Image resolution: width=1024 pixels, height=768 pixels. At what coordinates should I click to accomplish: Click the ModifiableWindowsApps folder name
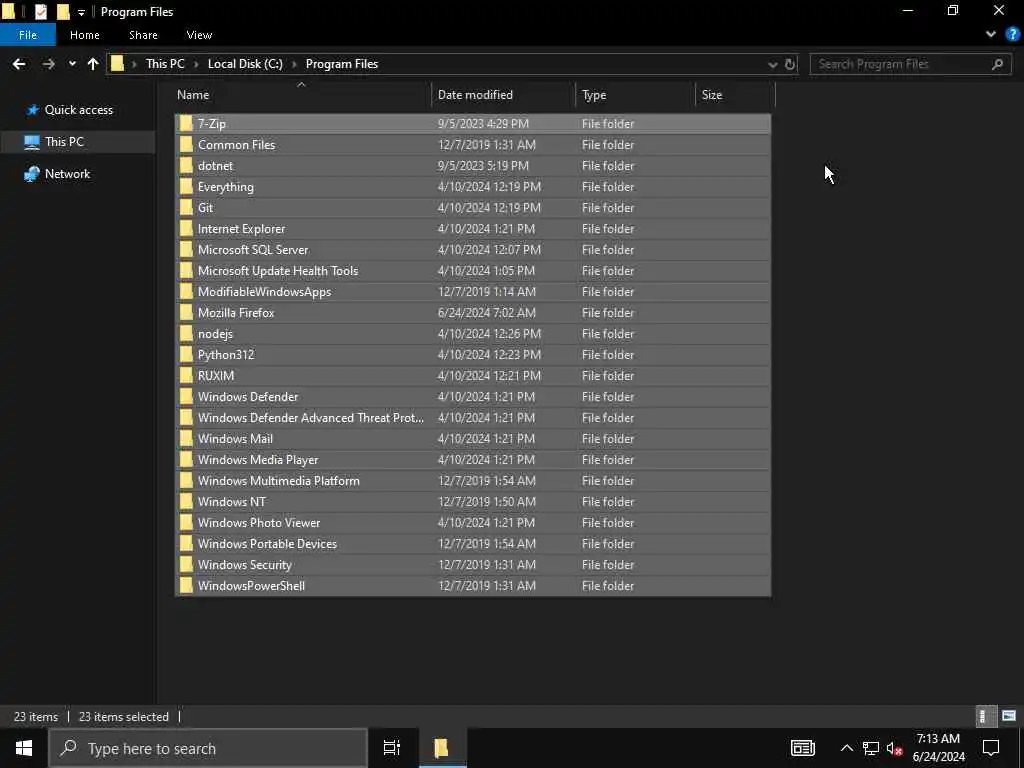pos(264,292)
